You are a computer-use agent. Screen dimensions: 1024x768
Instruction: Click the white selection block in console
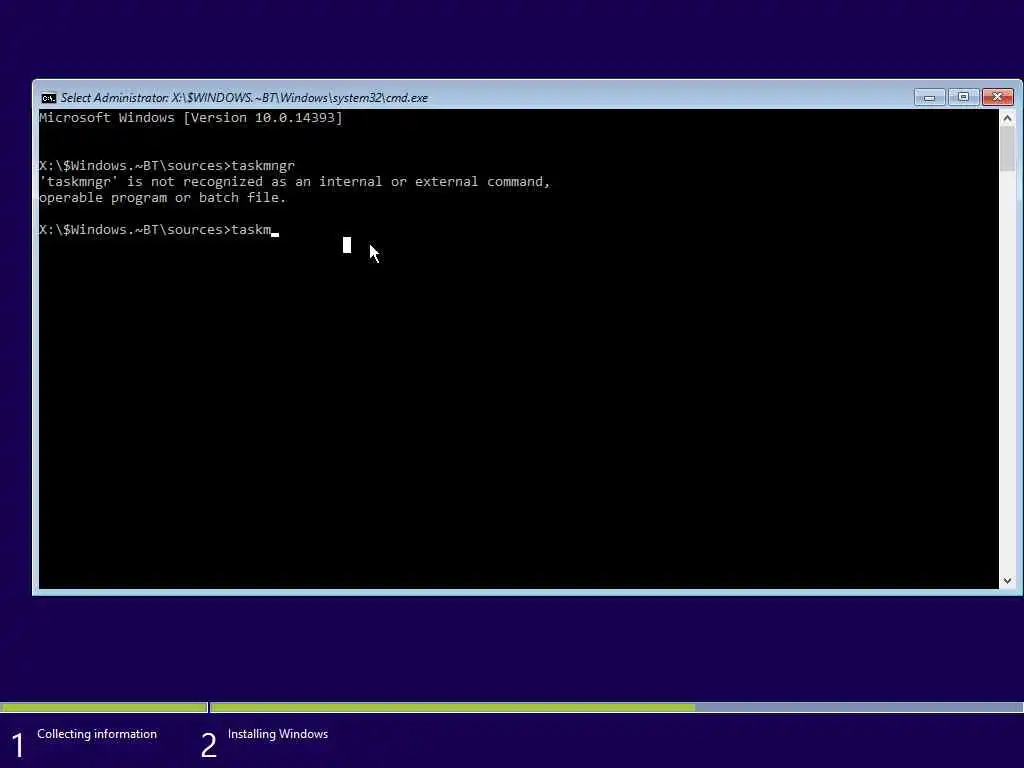pos(347,245)
